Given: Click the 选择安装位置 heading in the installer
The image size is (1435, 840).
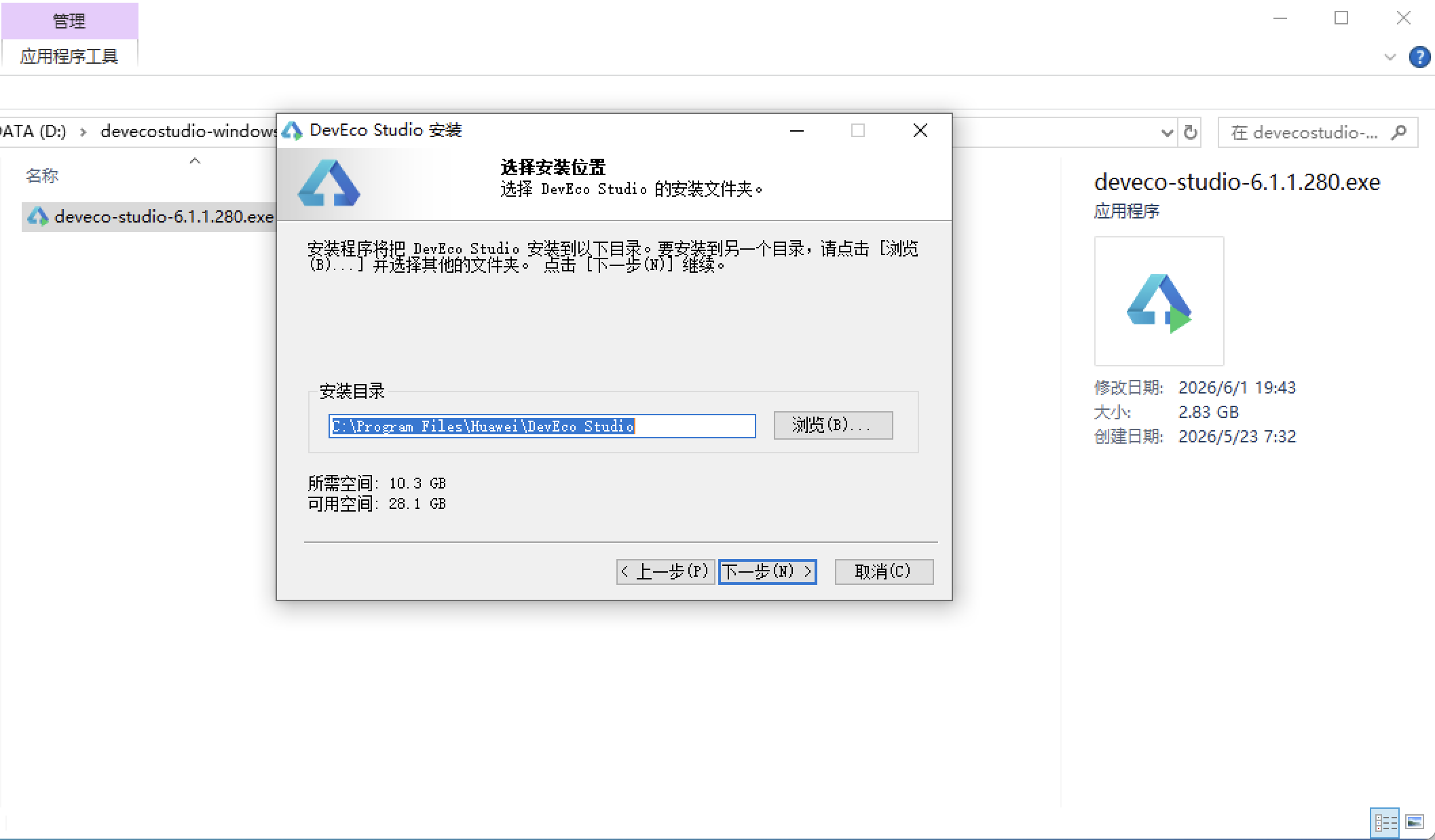Looking at the screenshot, I should 553,167.
